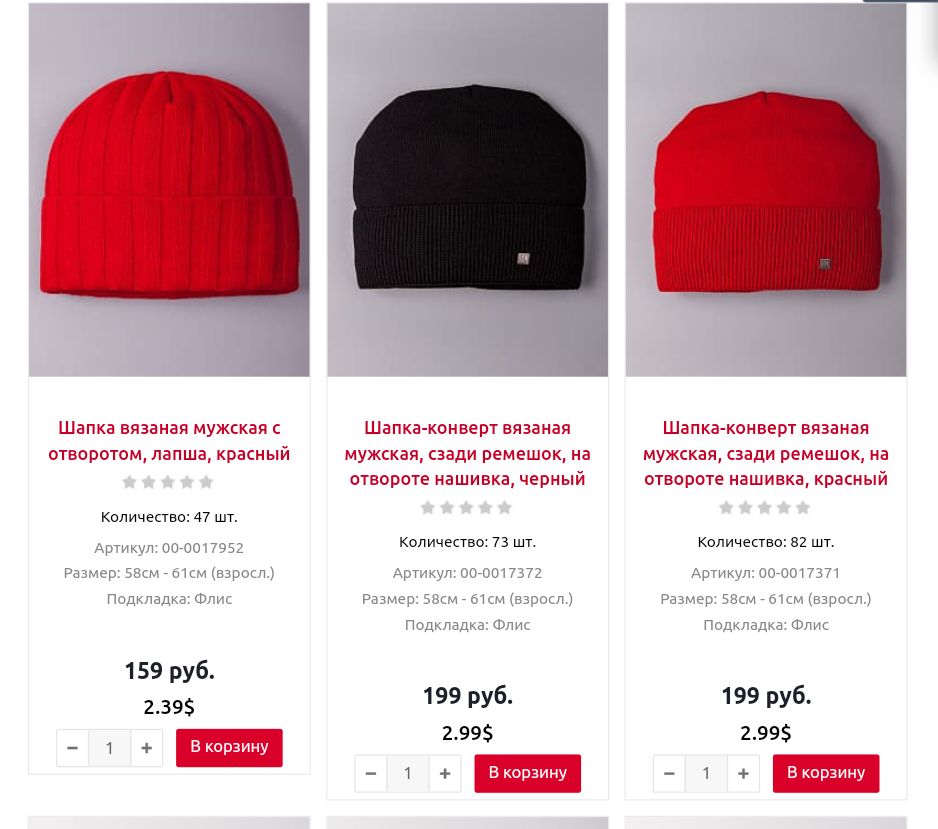The image size is (938, 829).
Task: Decrease quantity for red шапка-конверт
Action: point(669,773)
